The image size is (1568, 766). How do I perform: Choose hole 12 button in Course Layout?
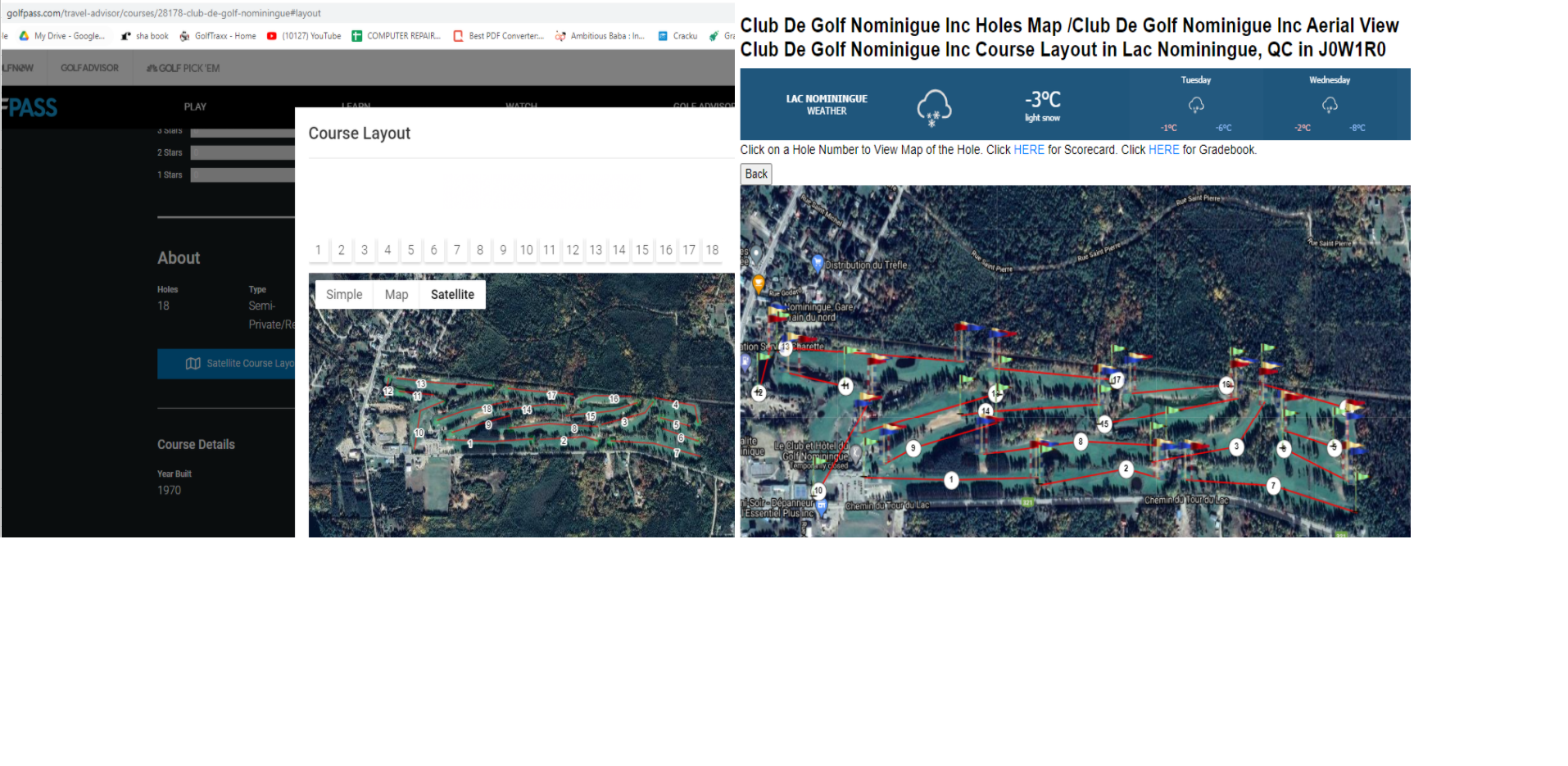coord(573,250)
